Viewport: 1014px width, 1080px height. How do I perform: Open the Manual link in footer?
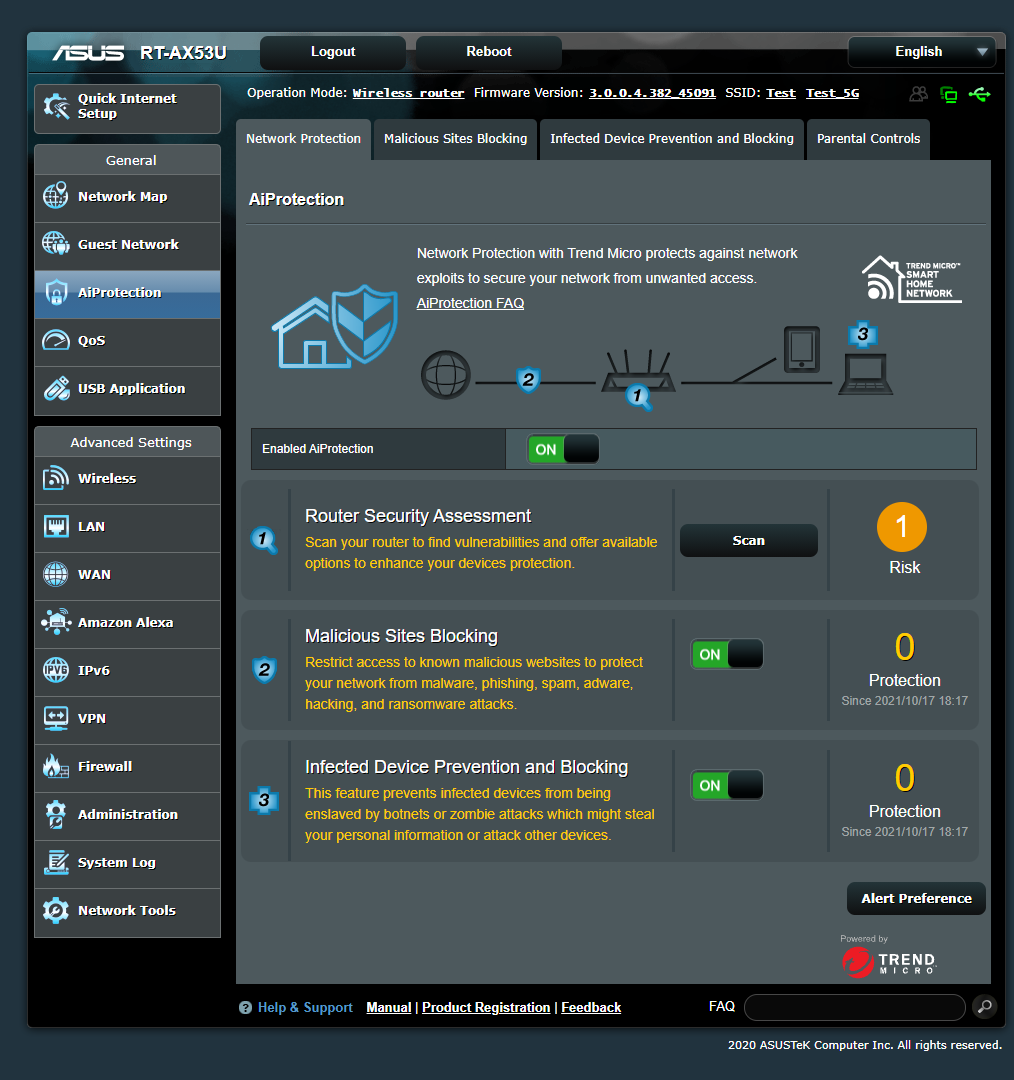pos(389,1008)
